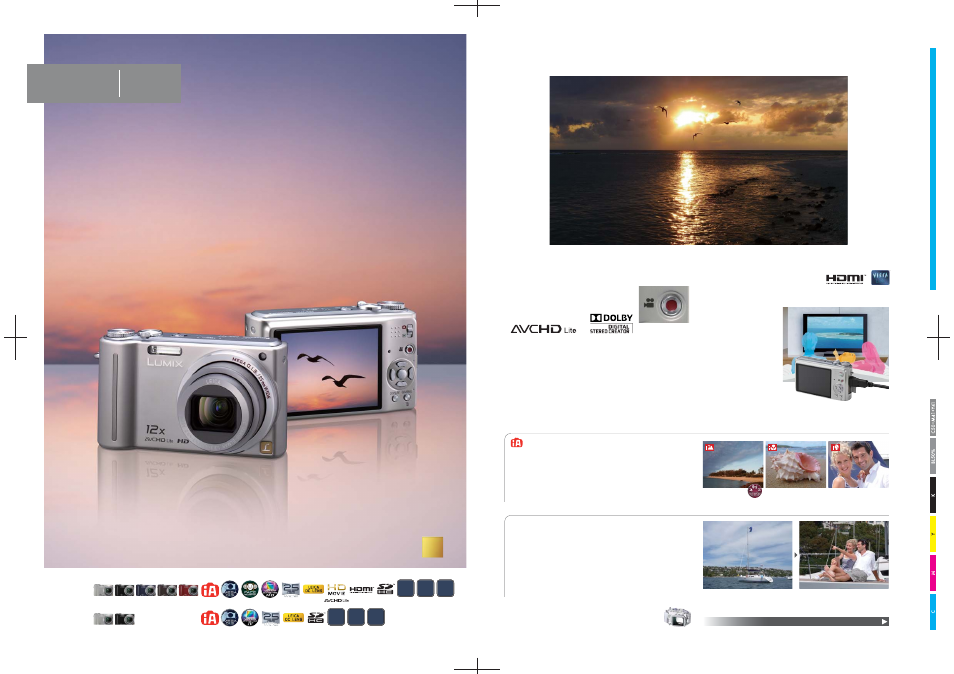Click the sunset over sea photo

click(x=698, y=161)
